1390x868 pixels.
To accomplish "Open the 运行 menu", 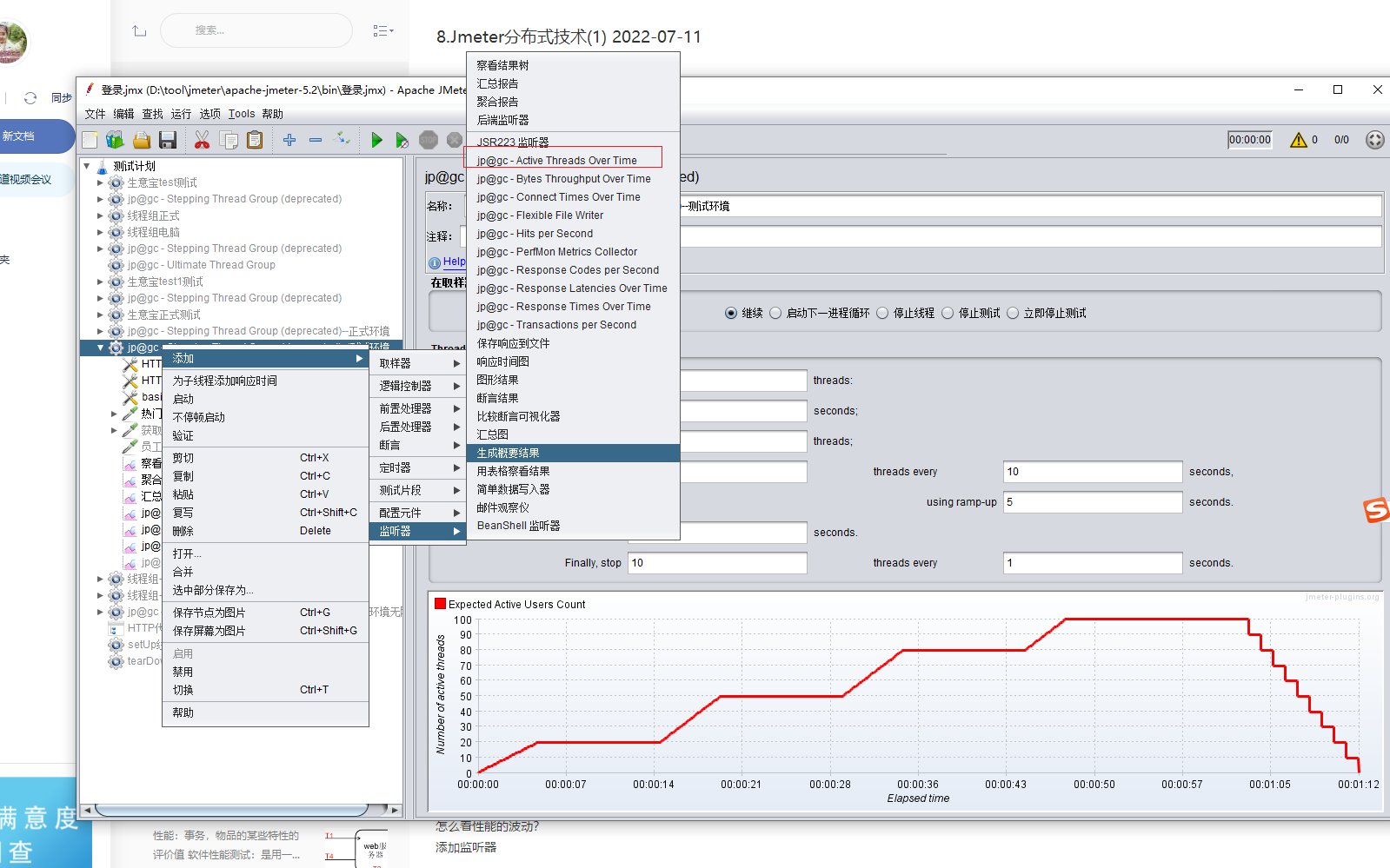I will point(181,114).
